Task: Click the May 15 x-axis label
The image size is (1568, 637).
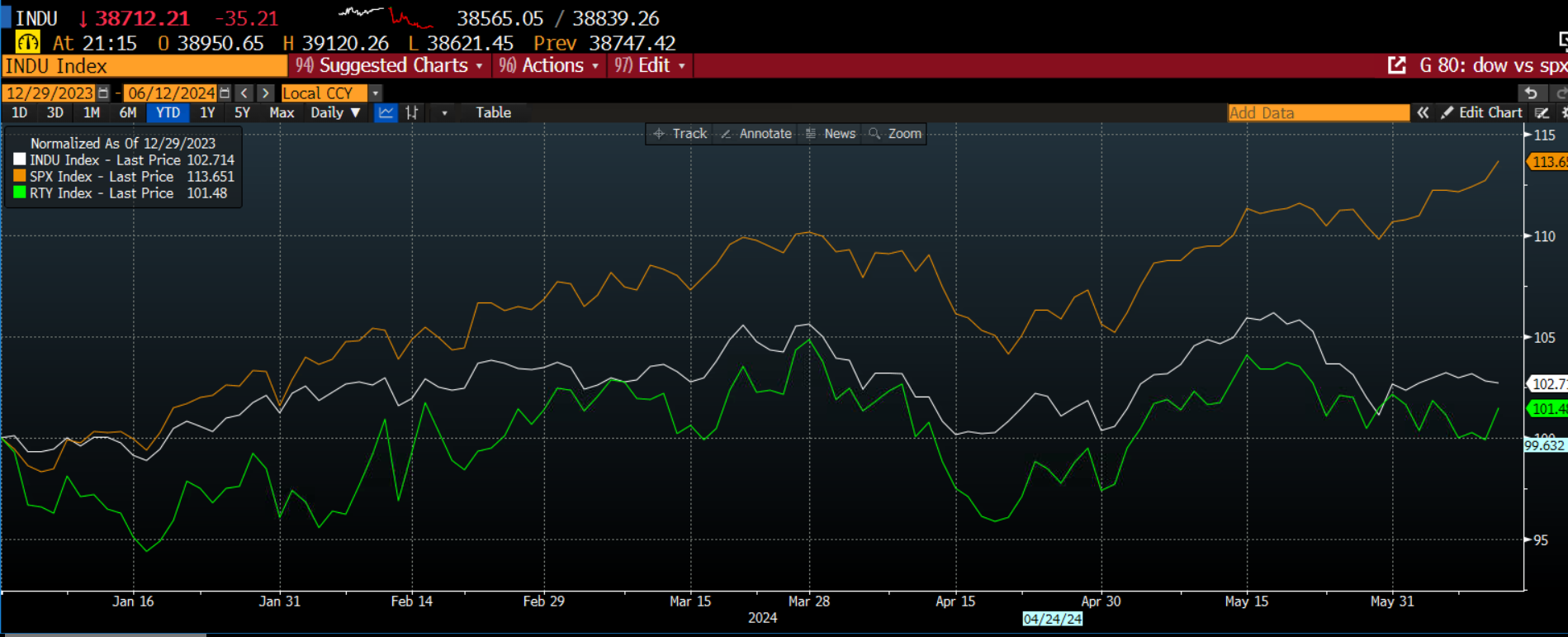Action: point(1246,601)
